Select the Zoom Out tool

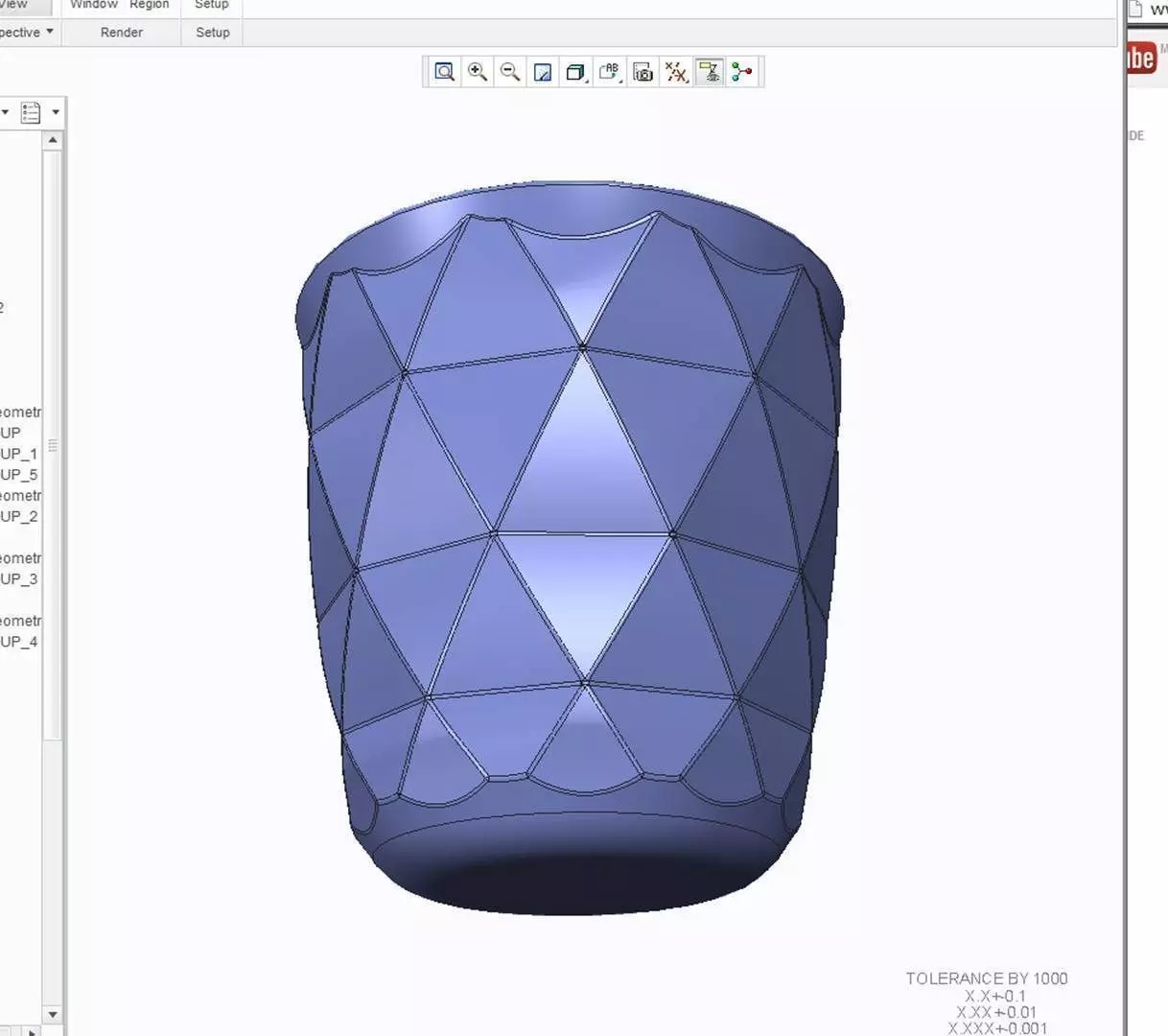pyautogui.click(x=510, y=72)
